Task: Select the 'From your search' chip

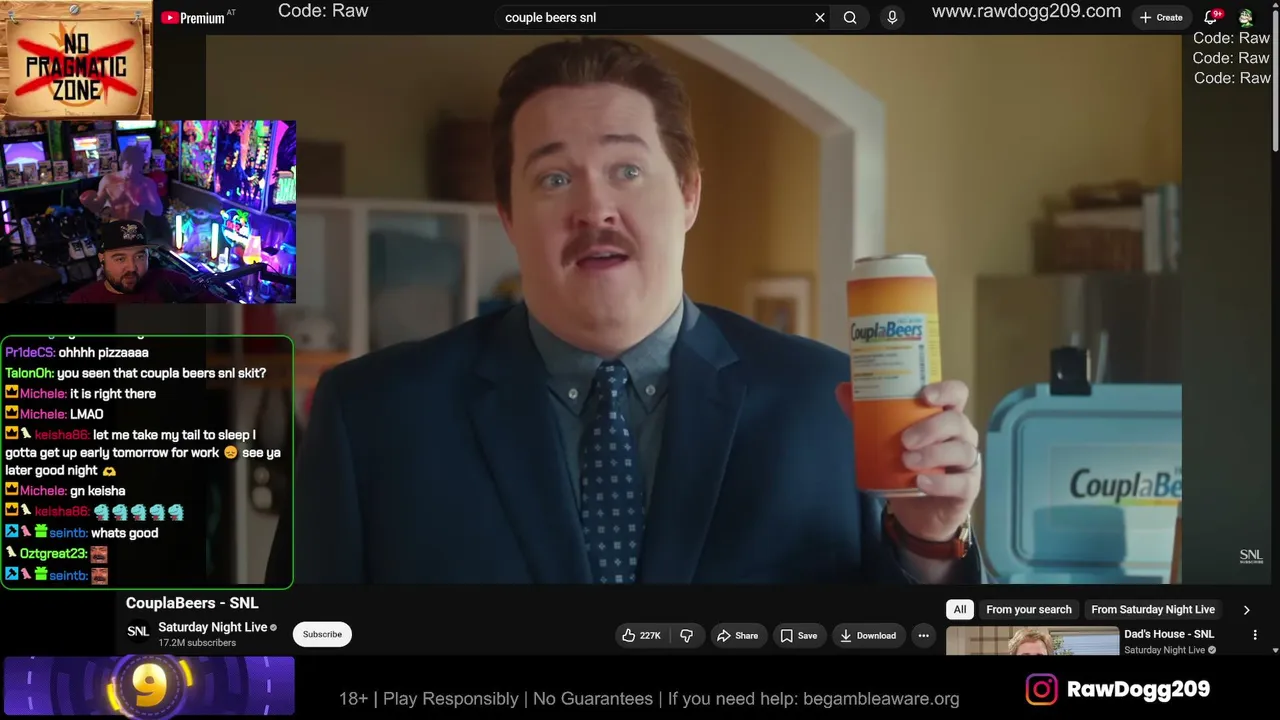Action: click(x=1028, y=609)
